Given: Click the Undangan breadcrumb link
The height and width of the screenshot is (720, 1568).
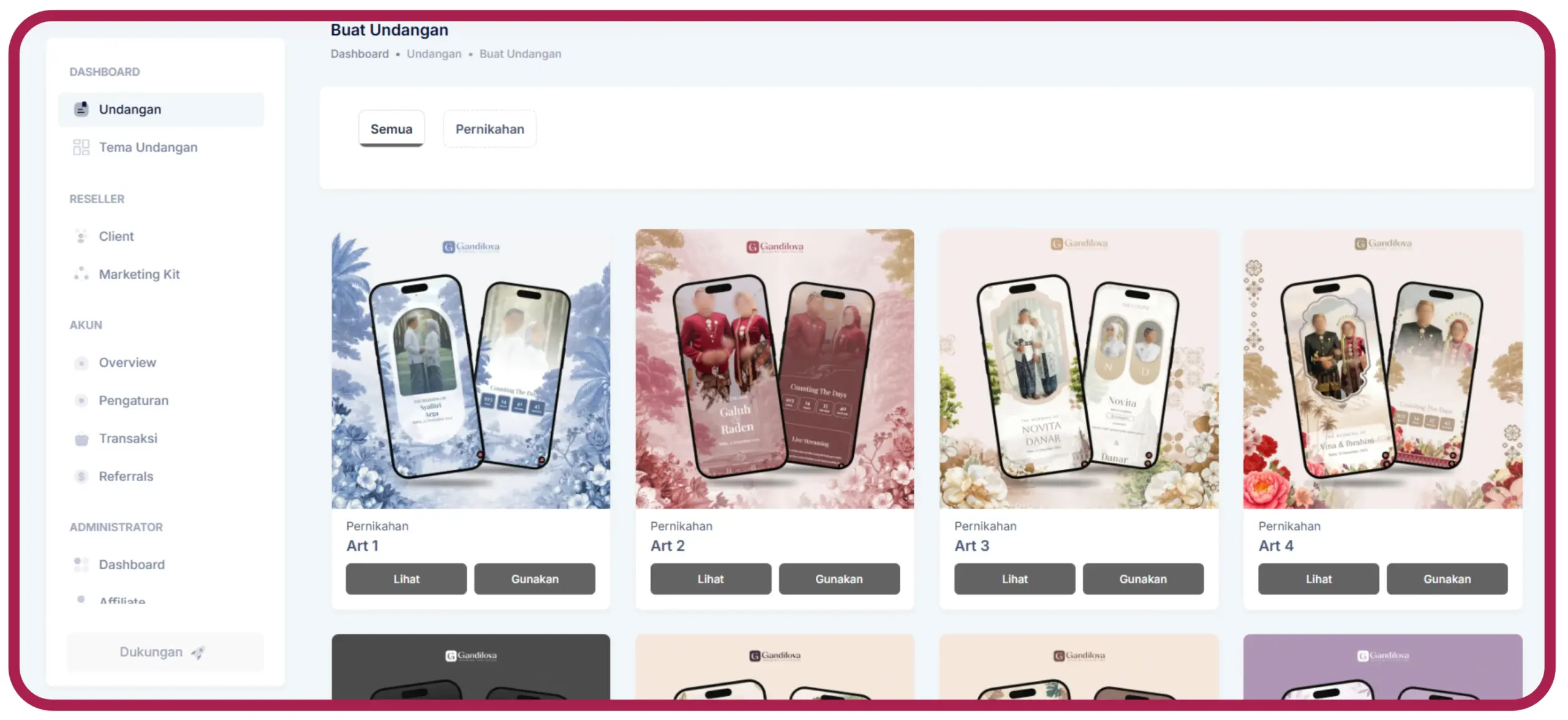Looking at the screenshot, I should [x=434, y=54].
